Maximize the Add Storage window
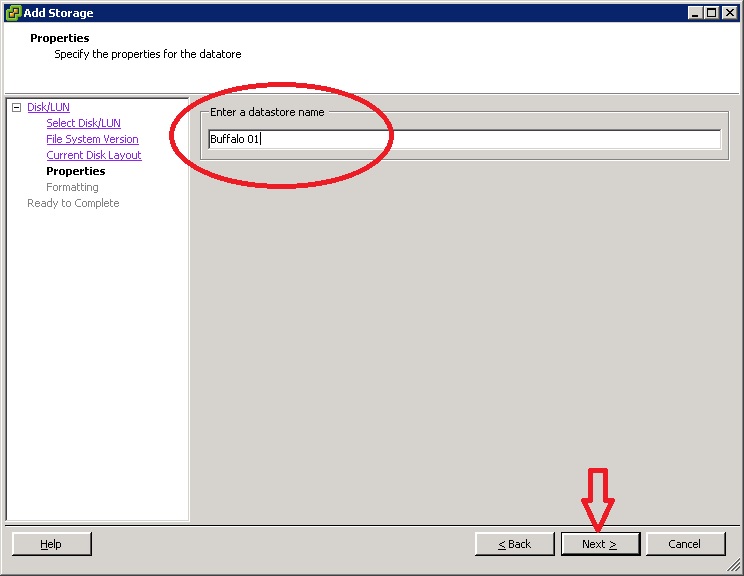 [712, 12]
